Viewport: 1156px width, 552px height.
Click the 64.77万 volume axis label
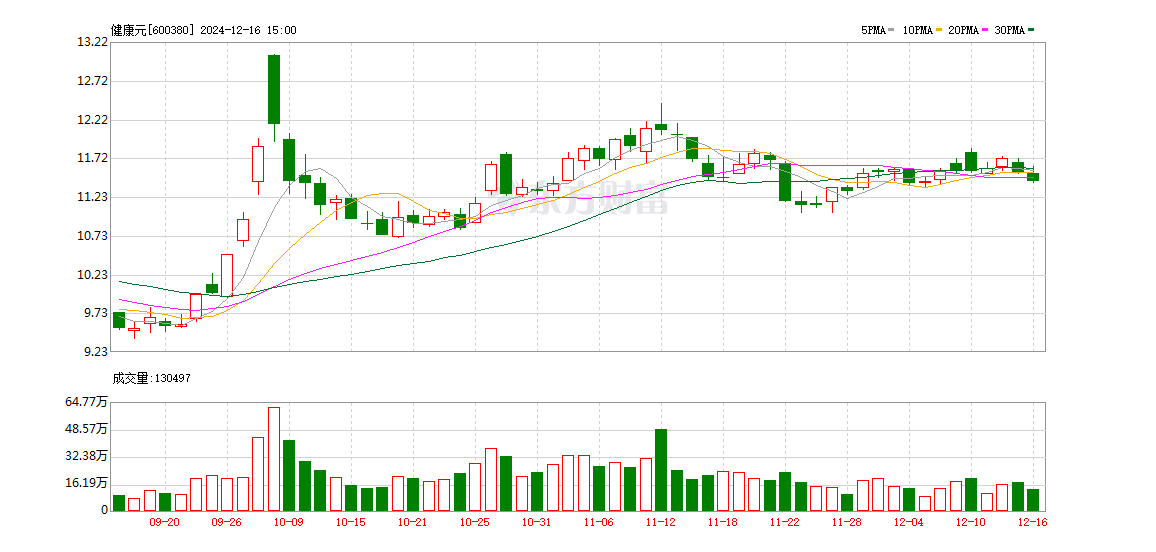pos(86,402)
